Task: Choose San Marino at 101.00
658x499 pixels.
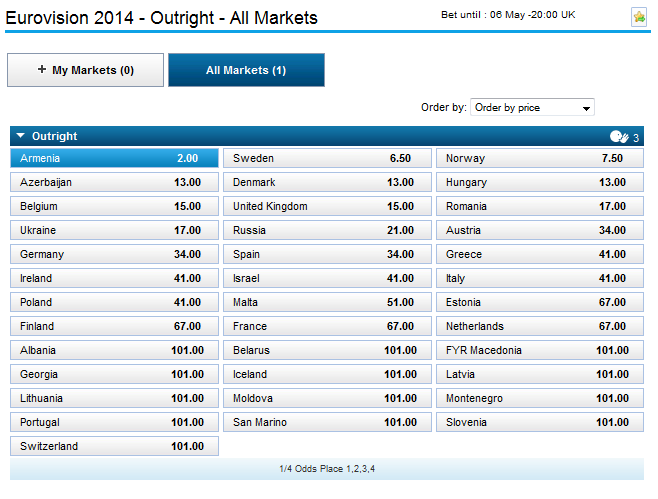Action: pos(326,422)
